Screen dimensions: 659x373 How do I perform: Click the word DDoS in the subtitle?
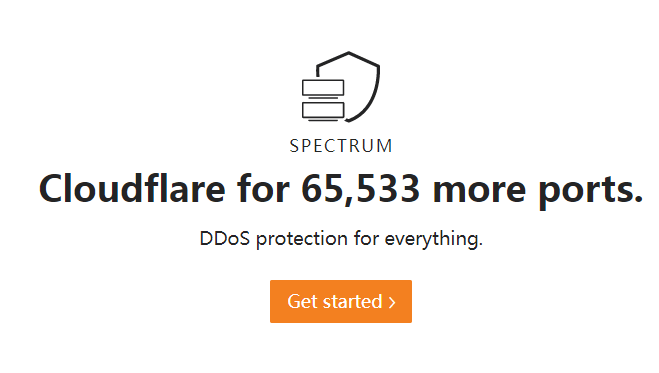[225, 238]
